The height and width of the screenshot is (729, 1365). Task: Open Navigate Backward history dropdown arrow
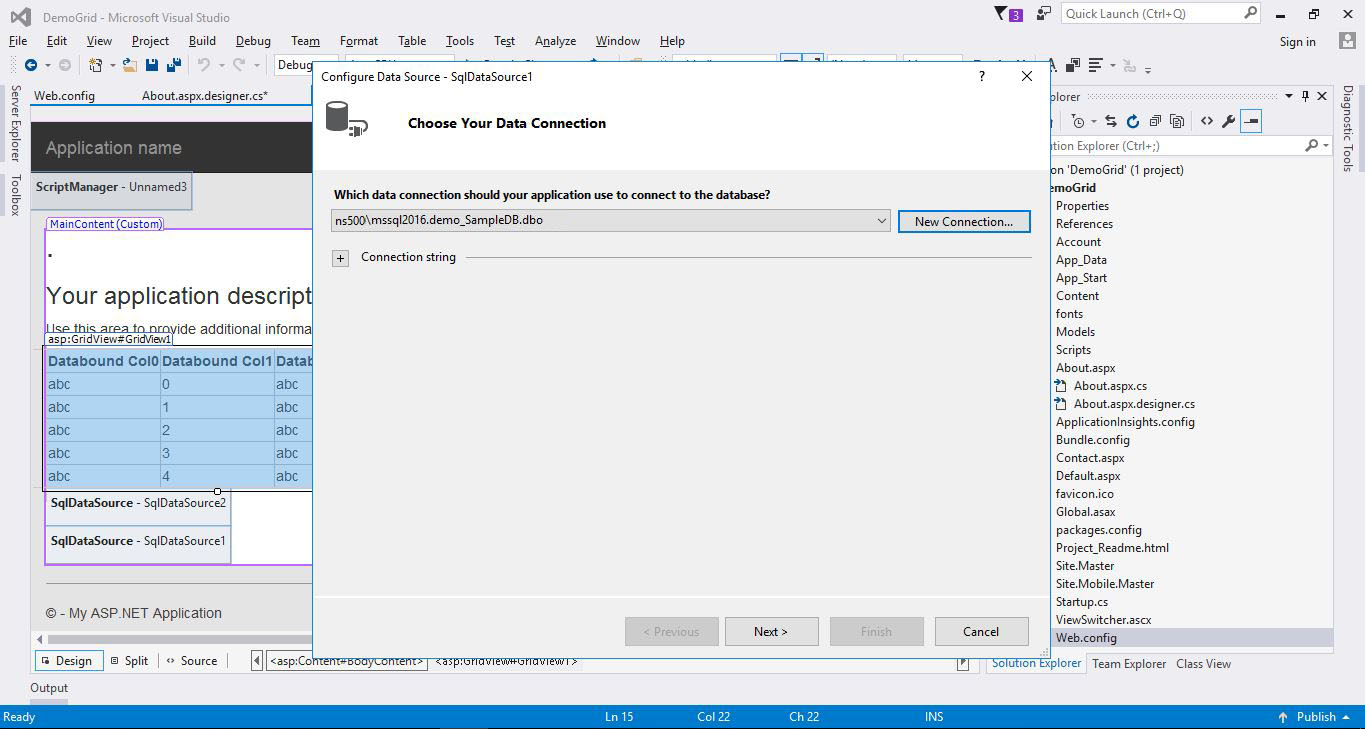click(46, 65)
